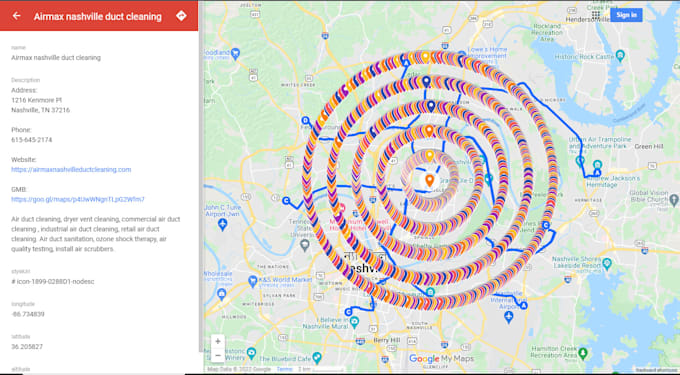This screenshot has height=375, width=680.
Task: Click the pink Maxwell House Hotel marker
Action: pos(342,209)
